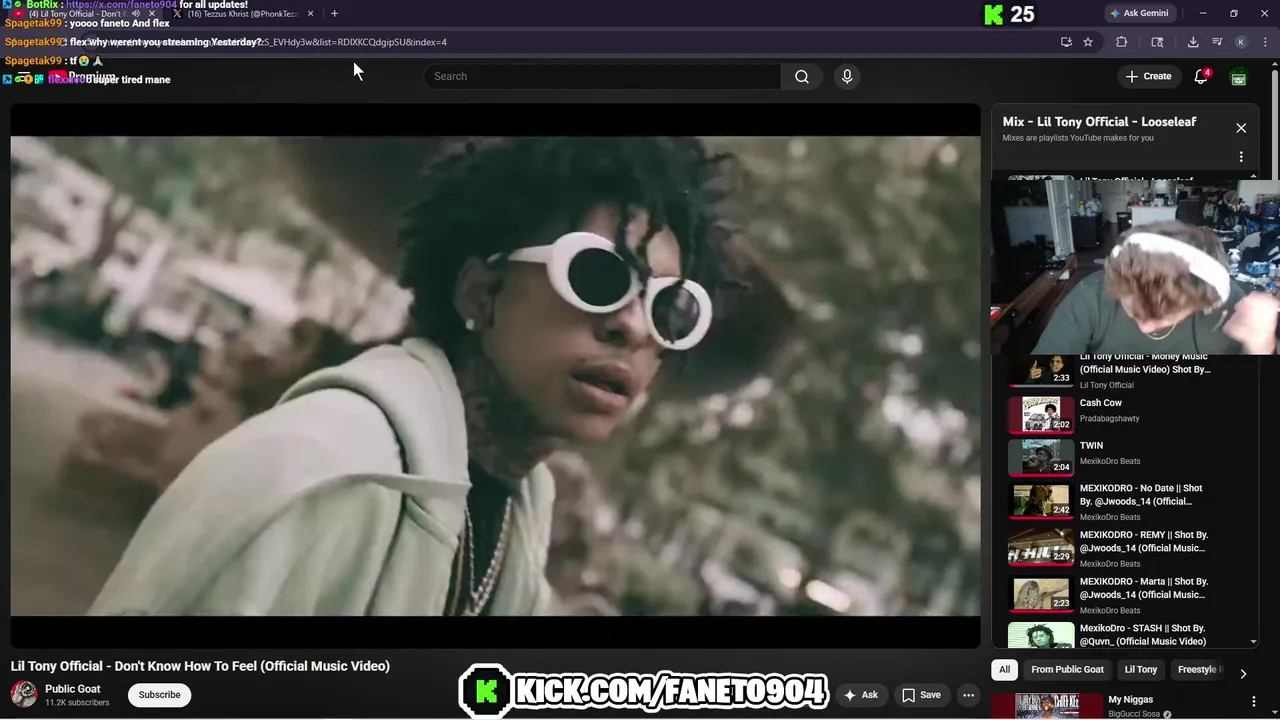
Task: Close the Mix playlist panel
Action: click(x=1241, y=128)
